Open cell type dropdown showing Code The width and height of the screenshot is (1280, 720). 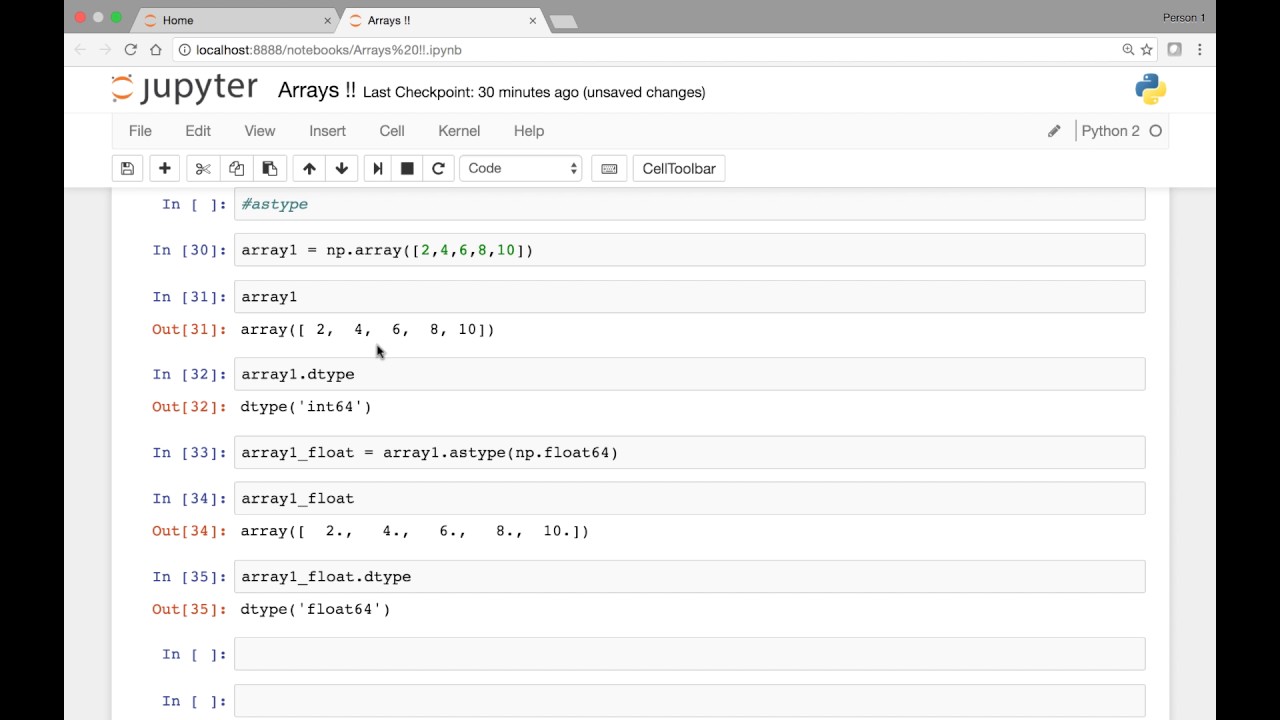(x=521, y=168)
